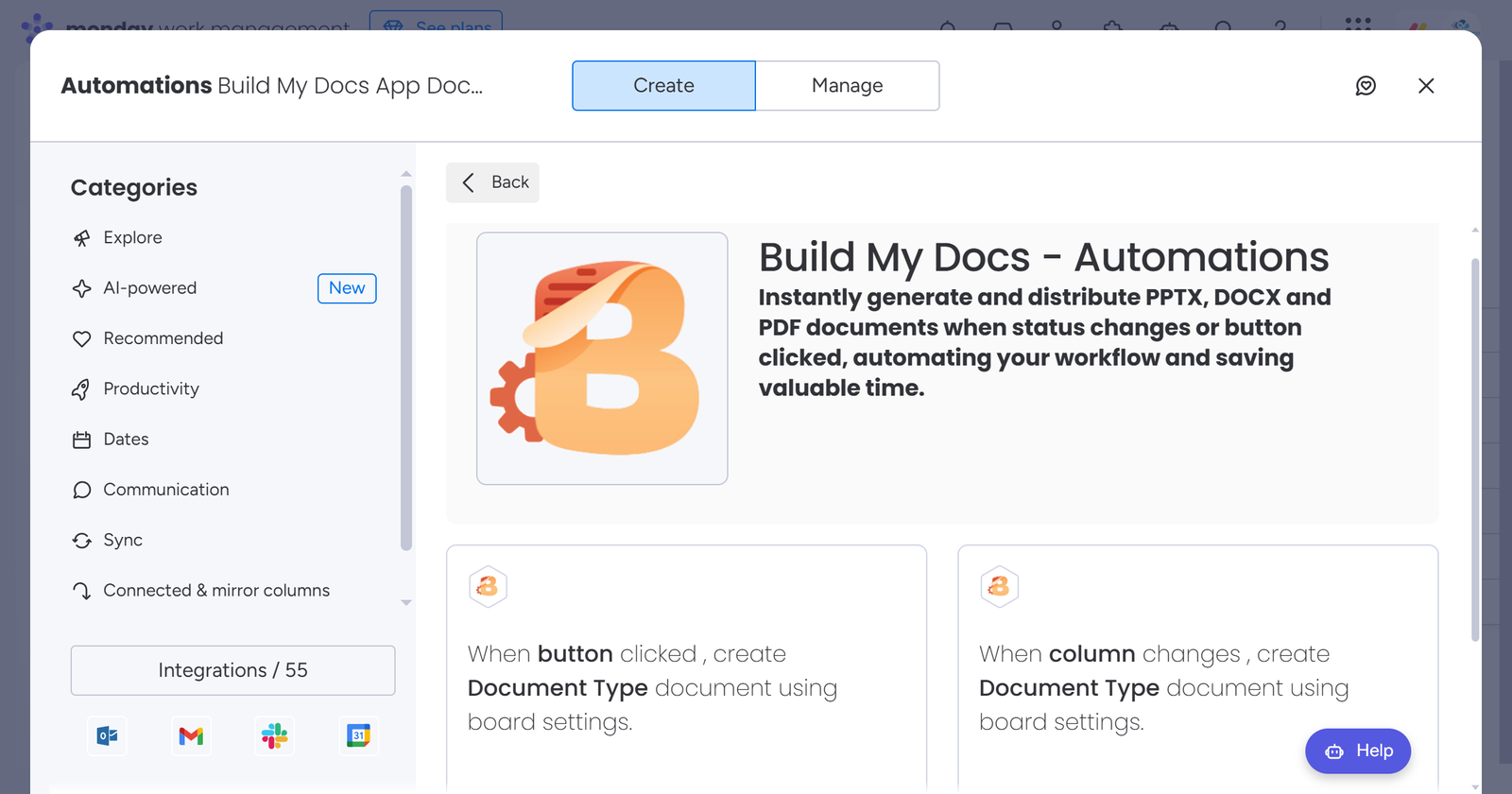Viewport: 1512px width, 794px height.
Task: Select the Productivity category
Action: [151, 388]
